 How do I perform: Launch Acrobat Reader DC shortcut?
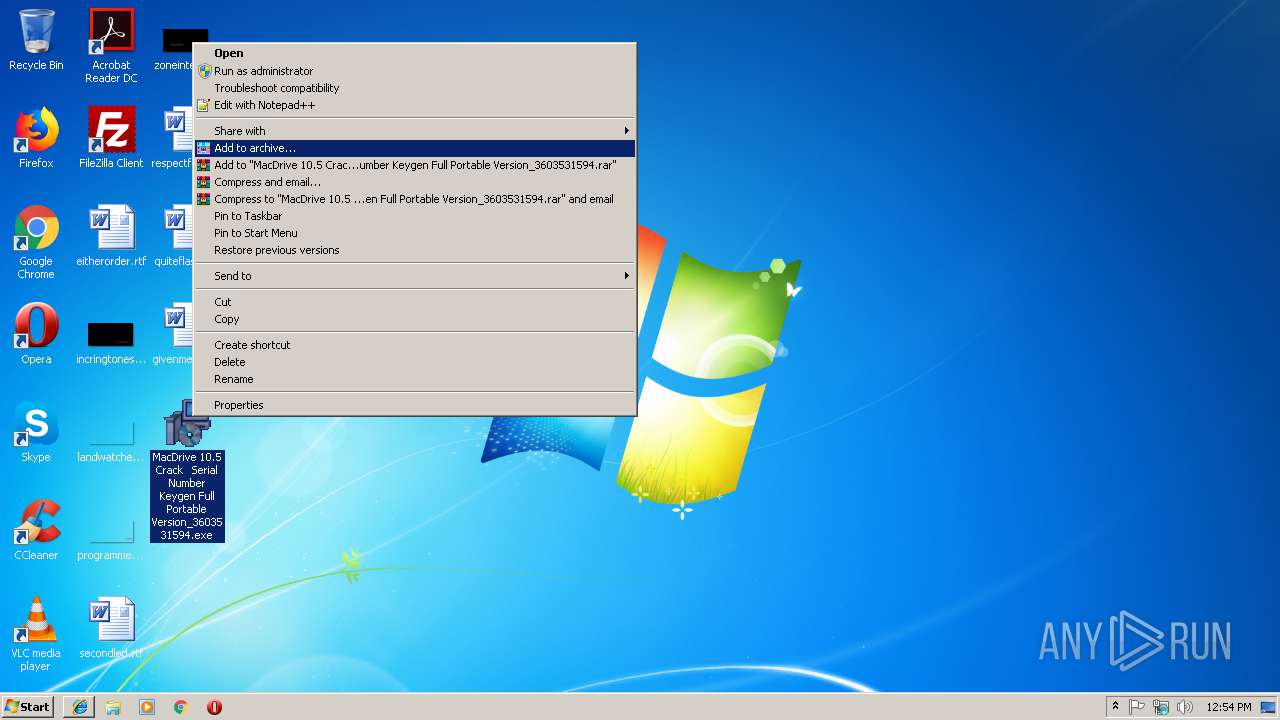(x=111, y=46)
